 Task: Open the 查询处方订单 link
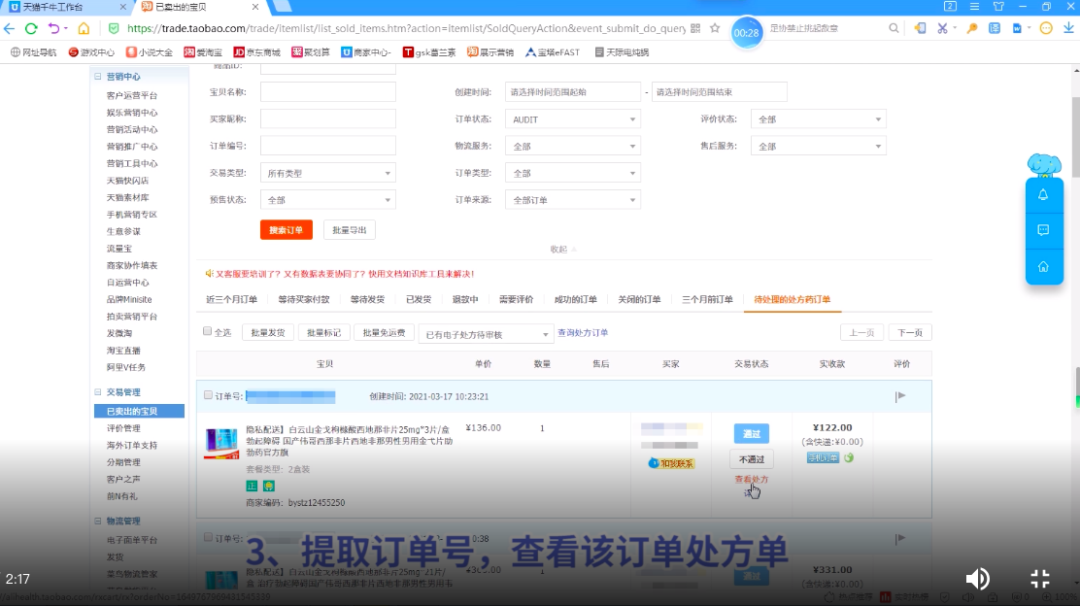pyautogui.click(x=583, y=333)
